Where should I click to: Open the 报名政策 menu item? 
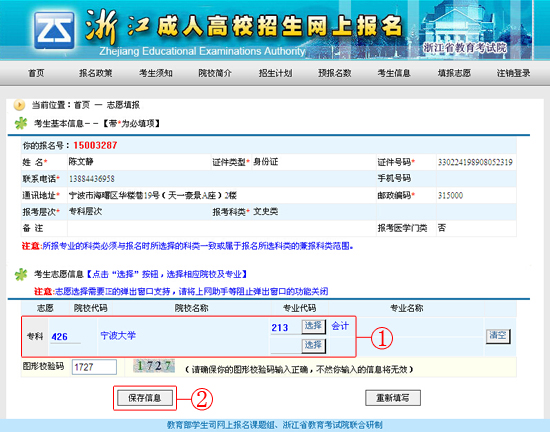[96, 73]
